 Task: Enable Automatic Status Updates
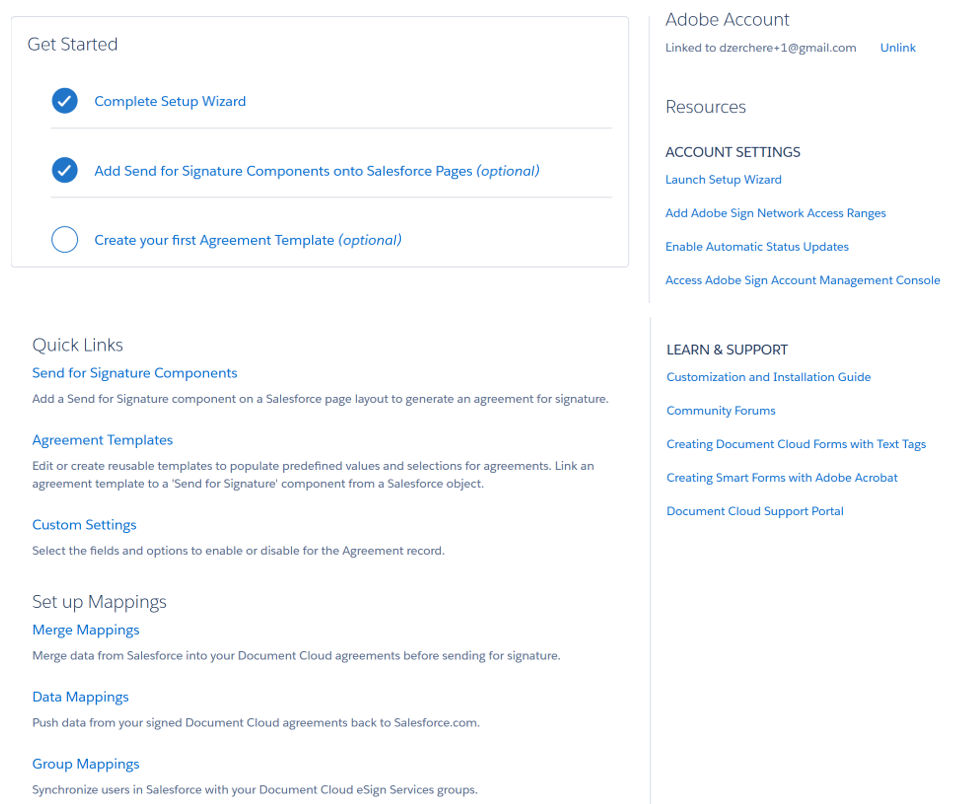(x=757, y=246)
